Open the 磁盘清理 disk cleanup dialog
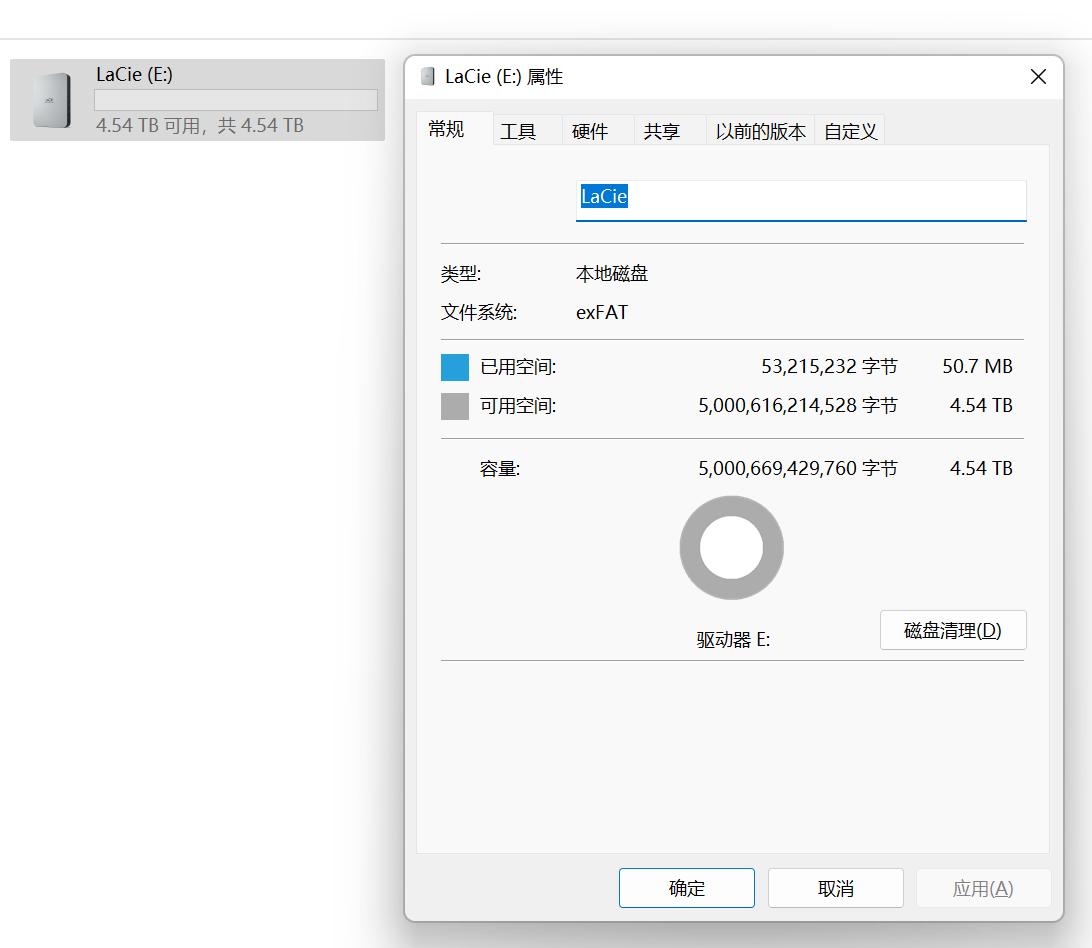Screen dimensions: 1092x948 [952, 630]
